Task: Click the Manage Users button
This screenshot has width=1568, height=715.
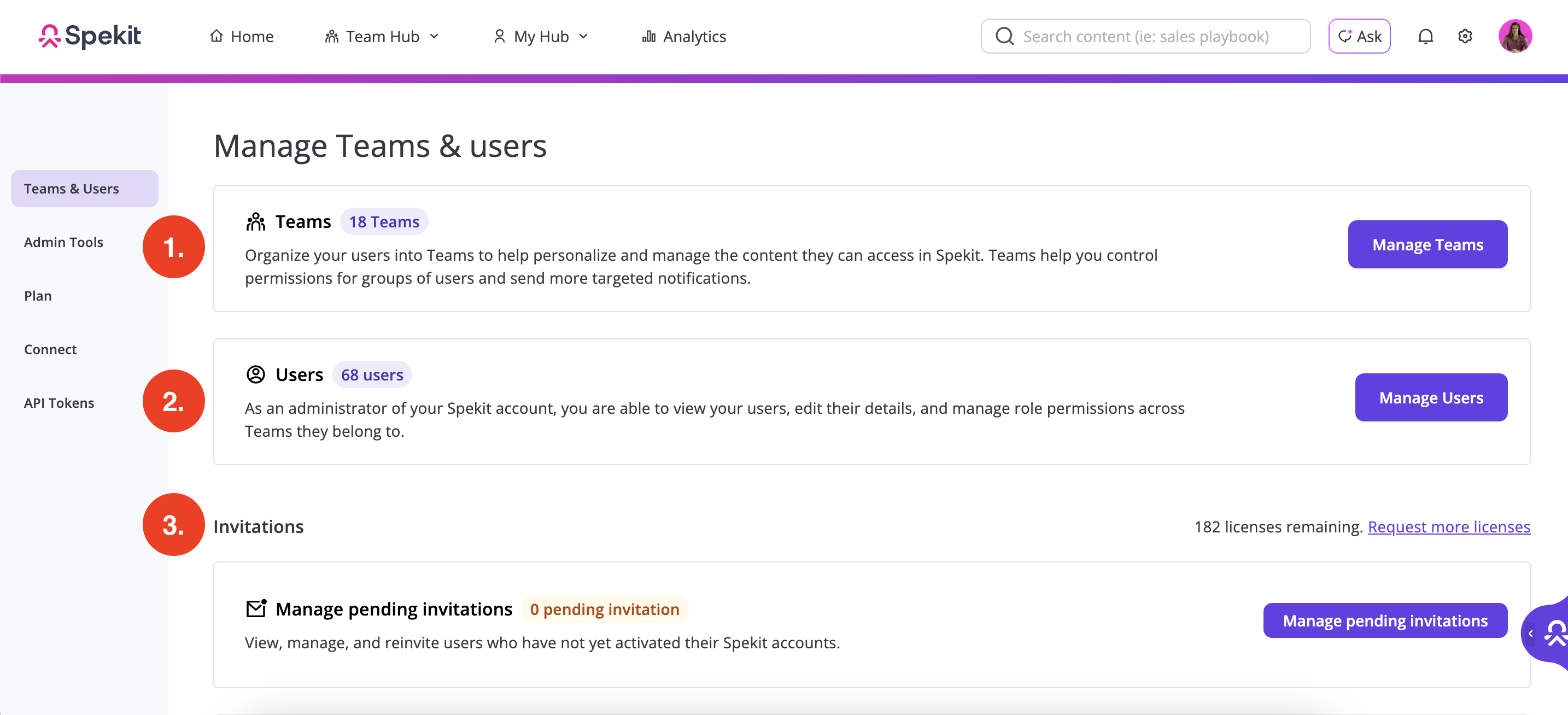Action: (1431, 397)
